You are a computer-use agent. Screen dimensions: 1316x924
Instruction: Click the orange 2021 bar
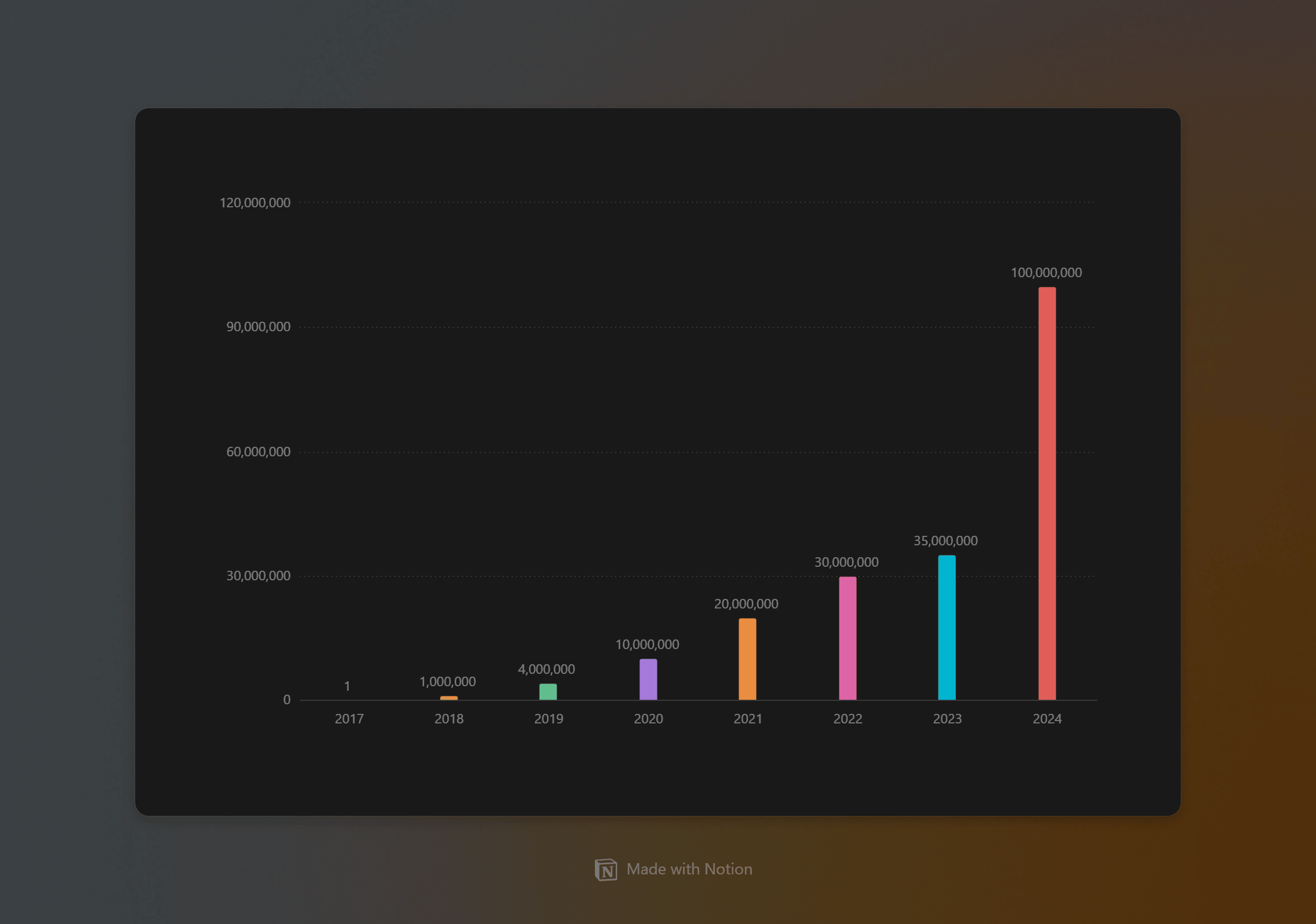pos(747,659)
